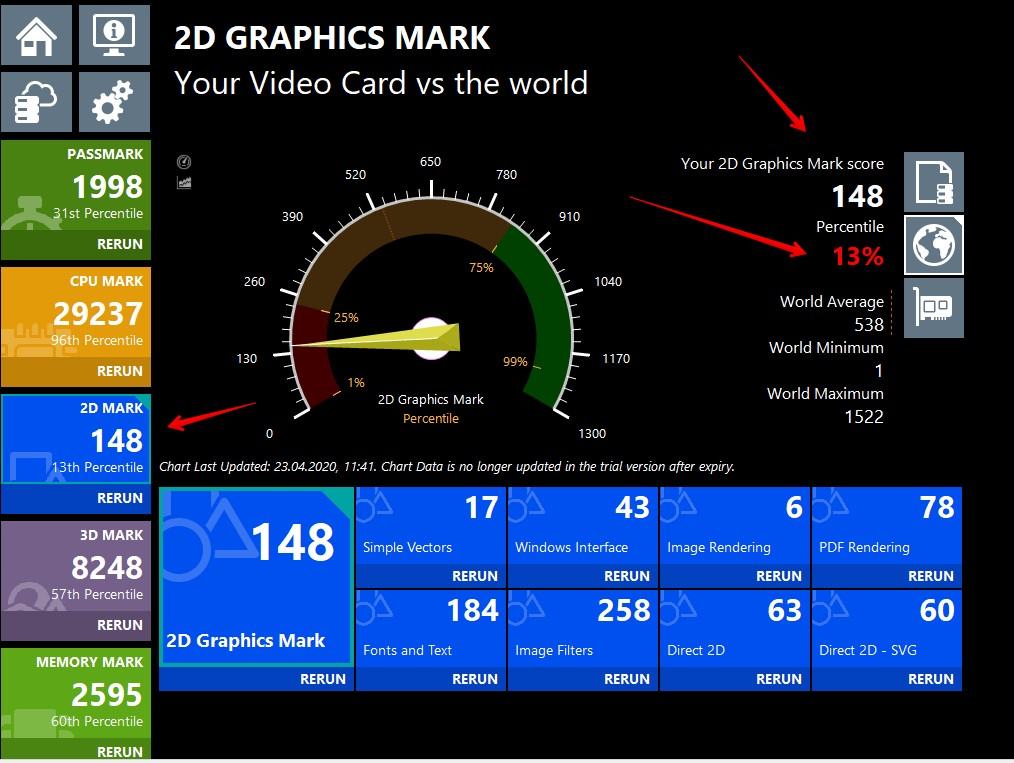Select the 2D Mark 148 sidebar tile
1014x763 pixels.
coord(76,439)
